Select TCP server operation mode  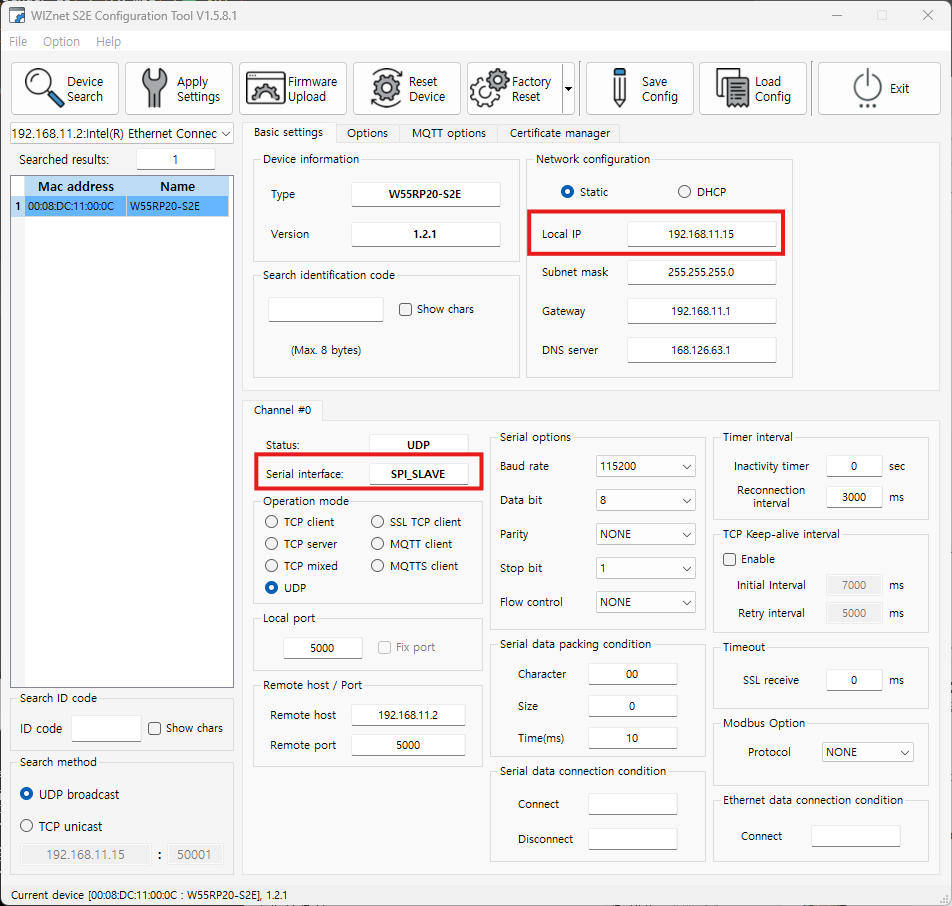(x=271, y=544)
